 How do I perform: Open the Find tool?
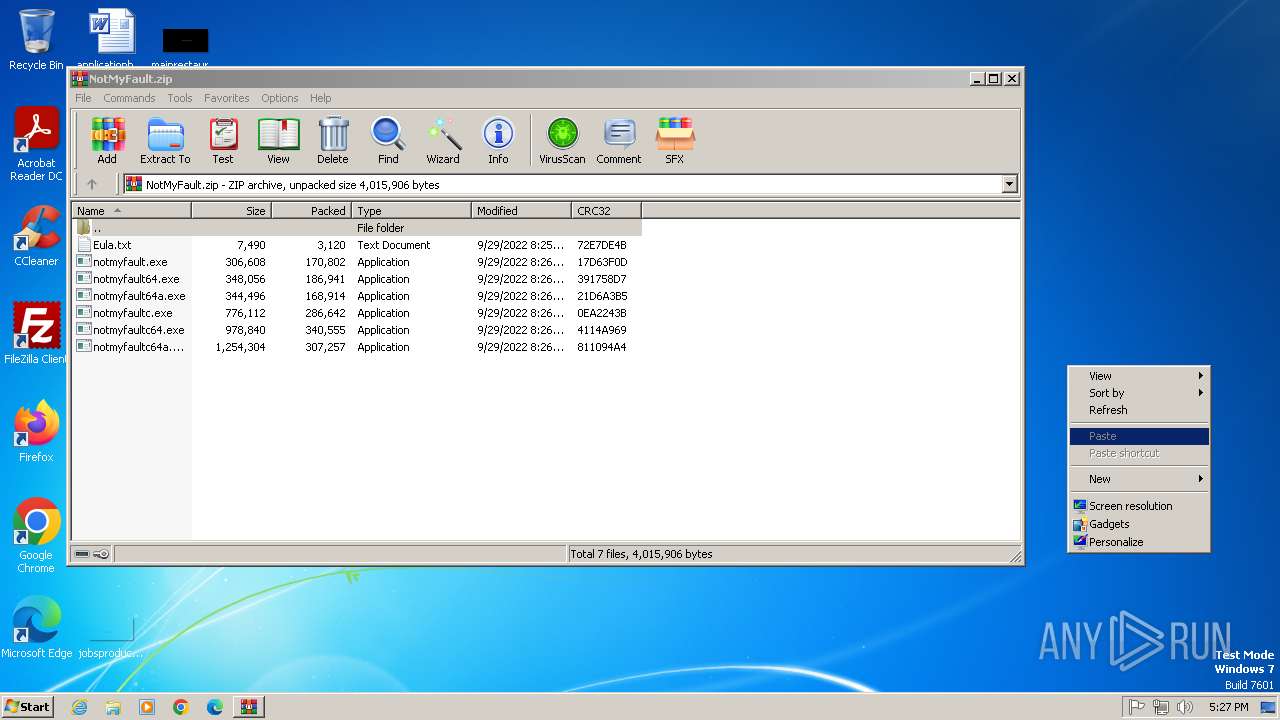click(x=388, y=140)
